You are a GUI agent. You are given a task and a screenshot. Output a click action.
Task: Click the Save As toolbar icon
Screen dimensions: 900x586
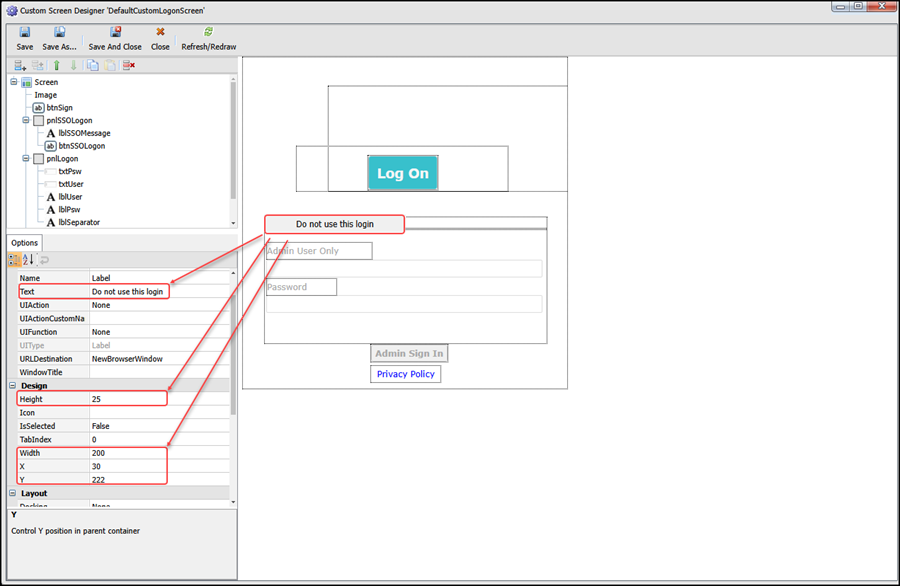[60, 32]
